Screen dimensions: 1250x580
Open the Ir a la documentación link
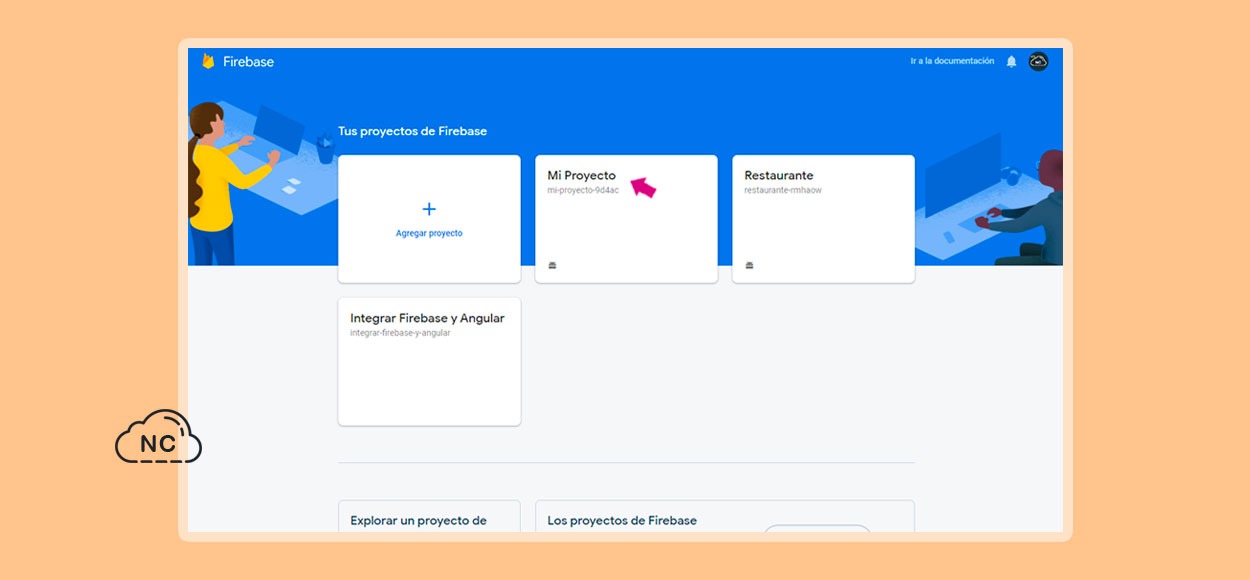tap(952, 61)
